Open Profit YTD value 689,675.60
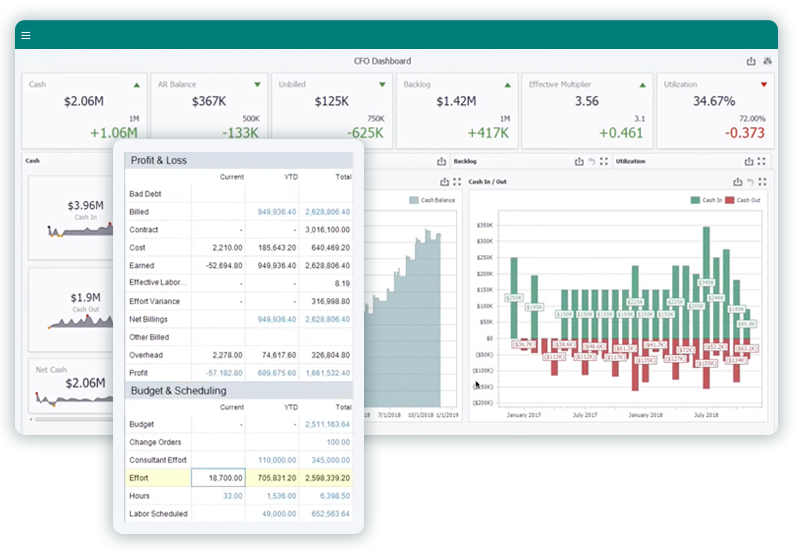 [277, 373]
